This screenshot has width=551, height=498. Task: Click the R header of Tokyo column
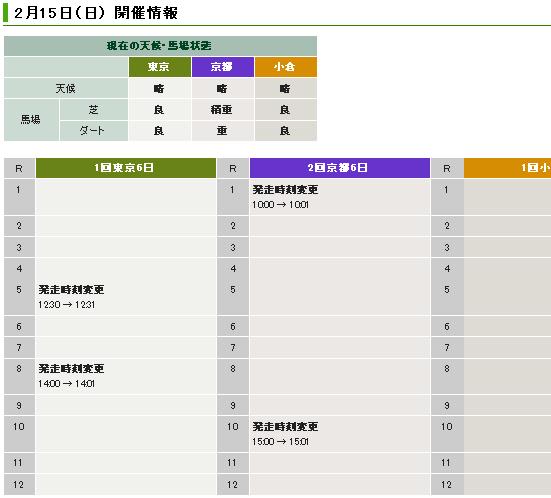(x=19, y=168)
